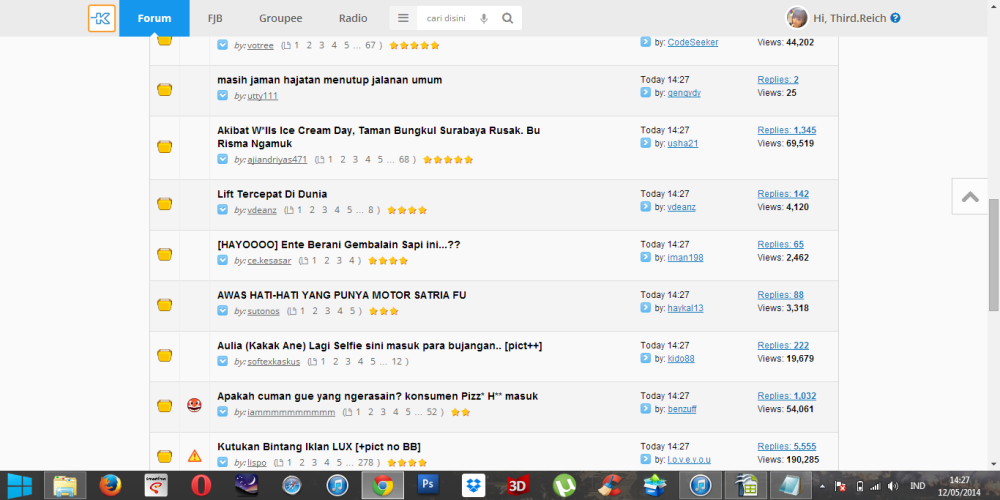Open Windows Start button
1000x500 pixels.
click(19, 486)
